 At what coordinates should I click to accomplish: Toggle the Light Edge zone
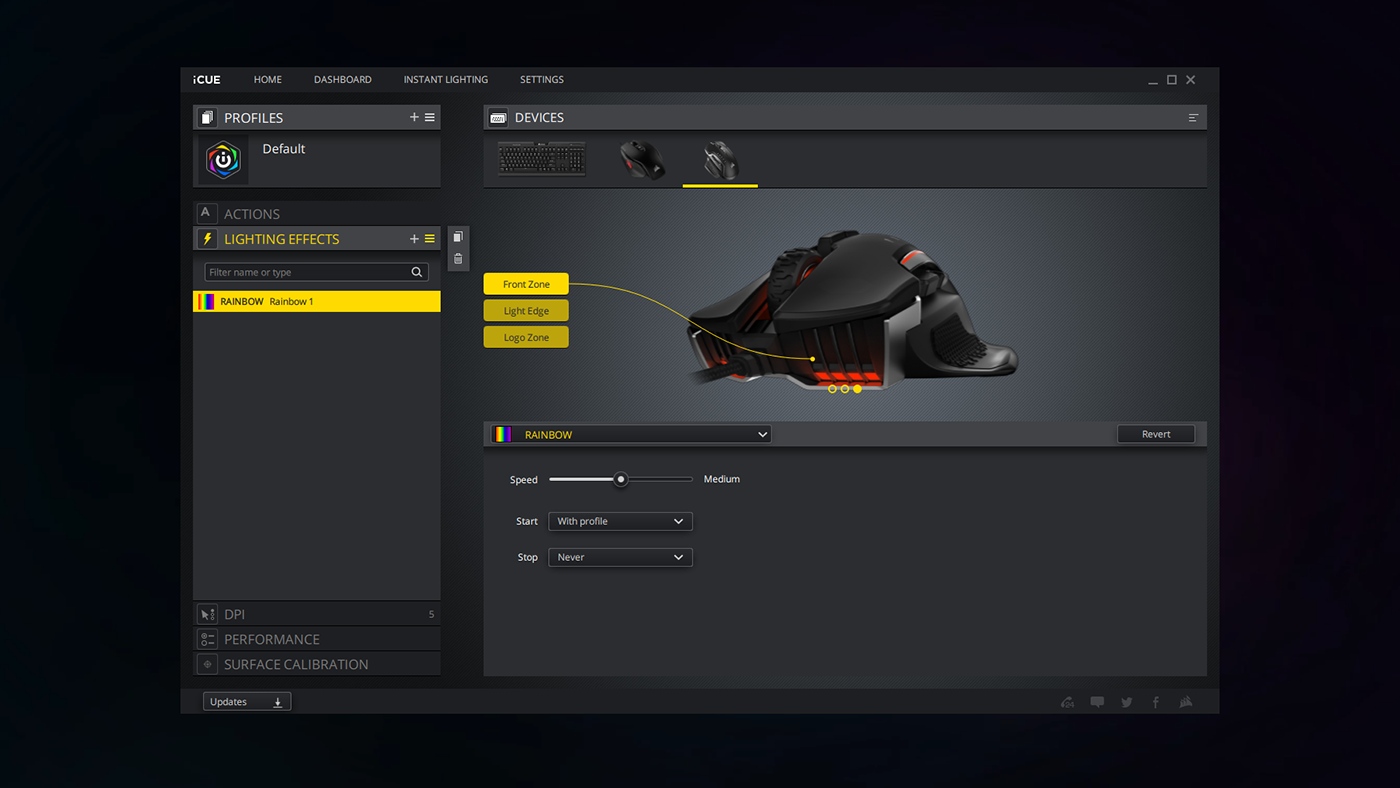[526, 311]
